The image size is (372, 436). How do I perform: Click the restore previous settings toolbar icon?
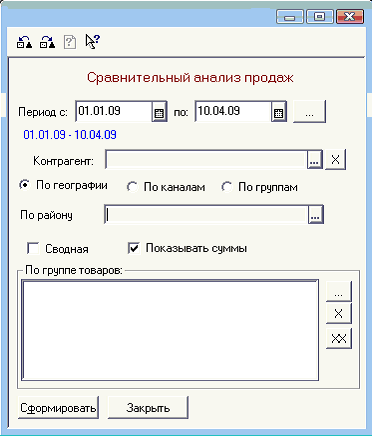click(x=24, y=42)
